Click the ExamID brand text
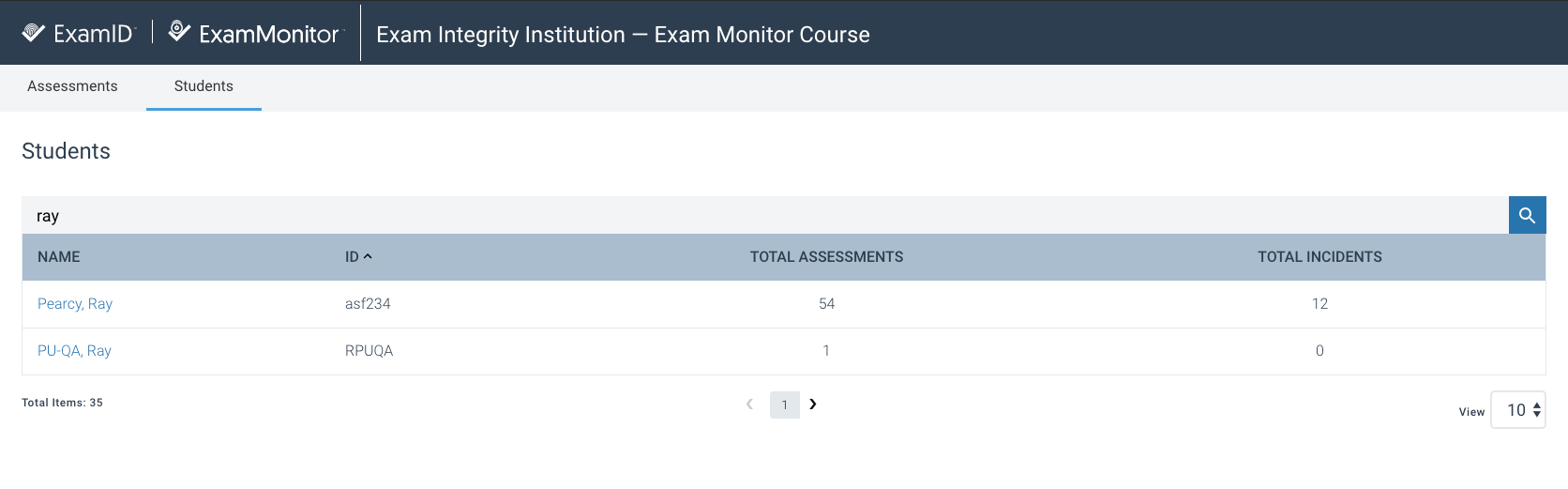 tap(94, 34)
